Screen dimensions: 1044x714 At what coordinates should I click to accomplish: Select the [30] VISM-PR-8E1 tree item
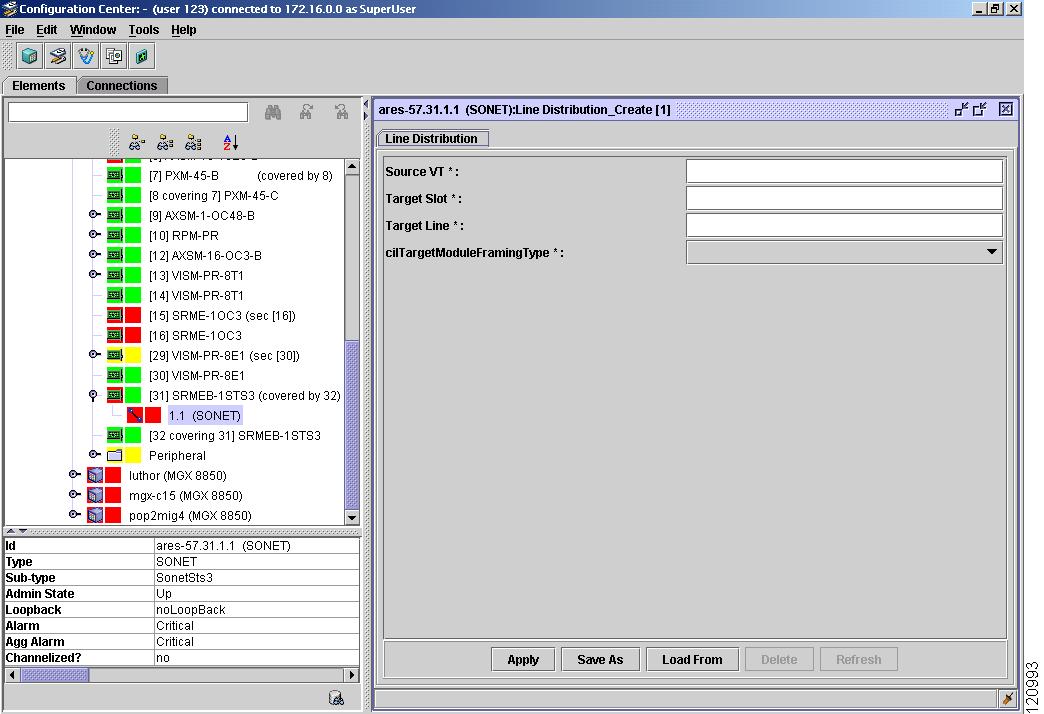(196, 376)
